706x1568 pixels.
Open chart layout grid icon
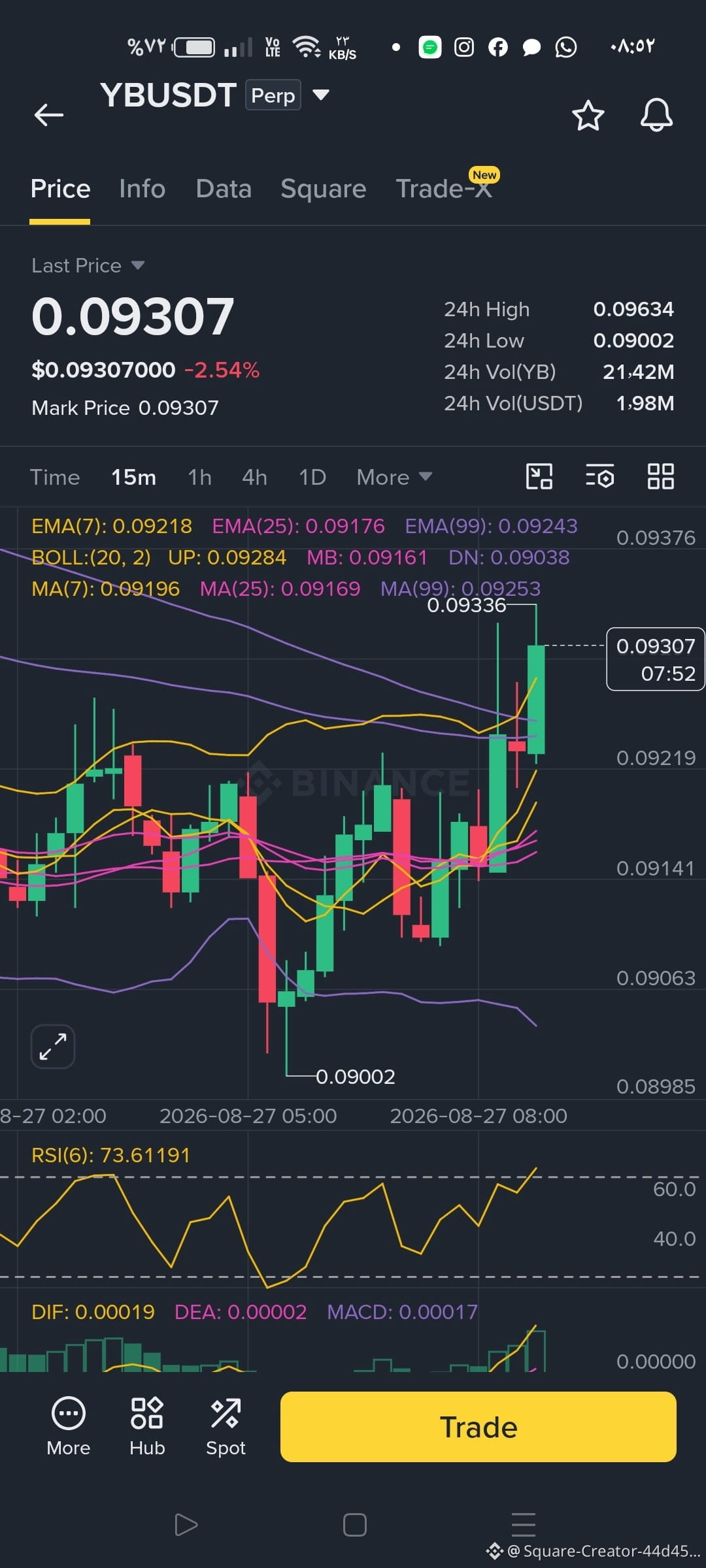[660, 476]
